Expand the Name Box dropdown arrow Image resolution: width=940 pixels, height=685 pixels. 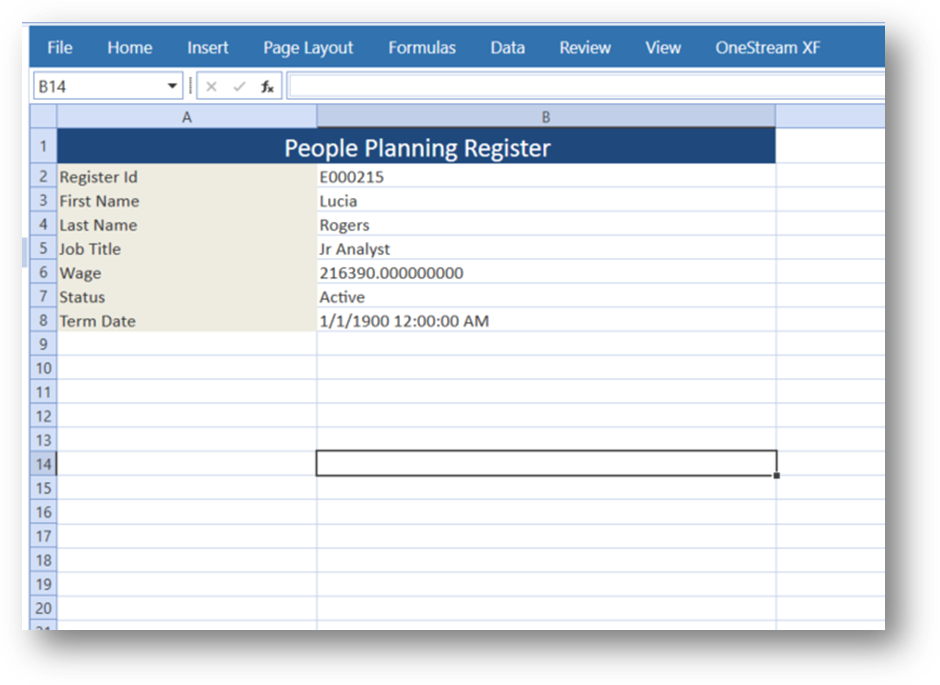coord(172,87)
